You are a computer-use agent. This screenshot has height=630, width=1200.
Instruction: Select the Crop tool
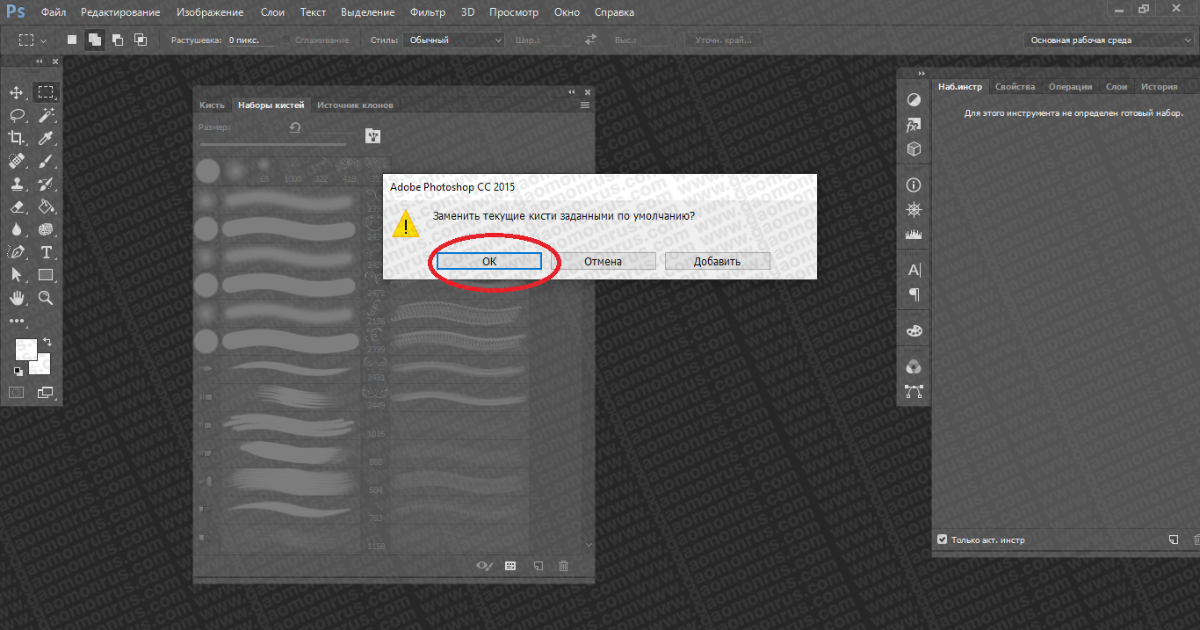click(17, 138)
